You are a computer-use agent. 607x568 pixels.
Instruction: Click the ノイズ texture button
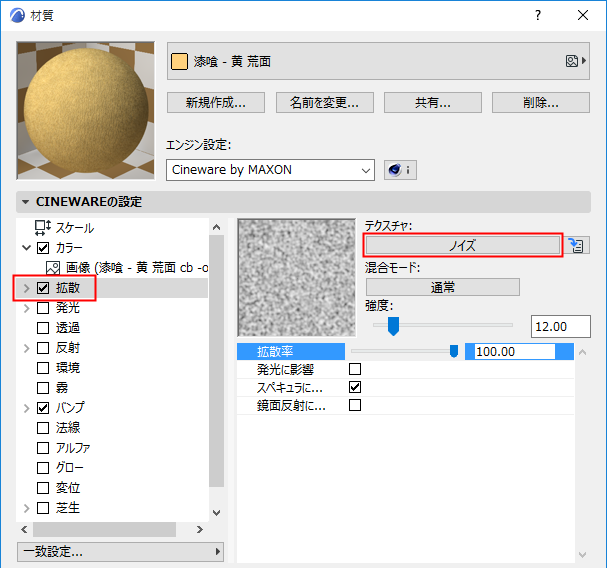(463, 245)
